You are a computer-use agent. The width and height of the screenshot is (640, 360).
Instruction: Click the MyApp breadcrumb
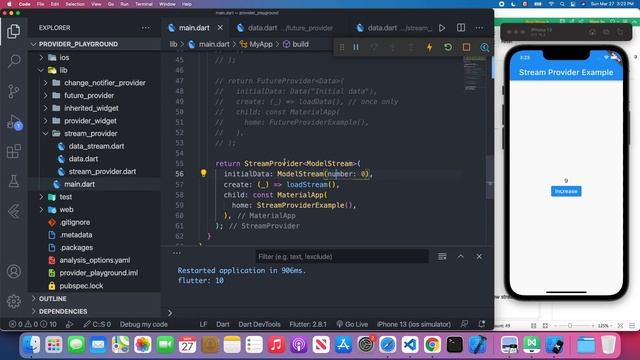click(260, 44)
